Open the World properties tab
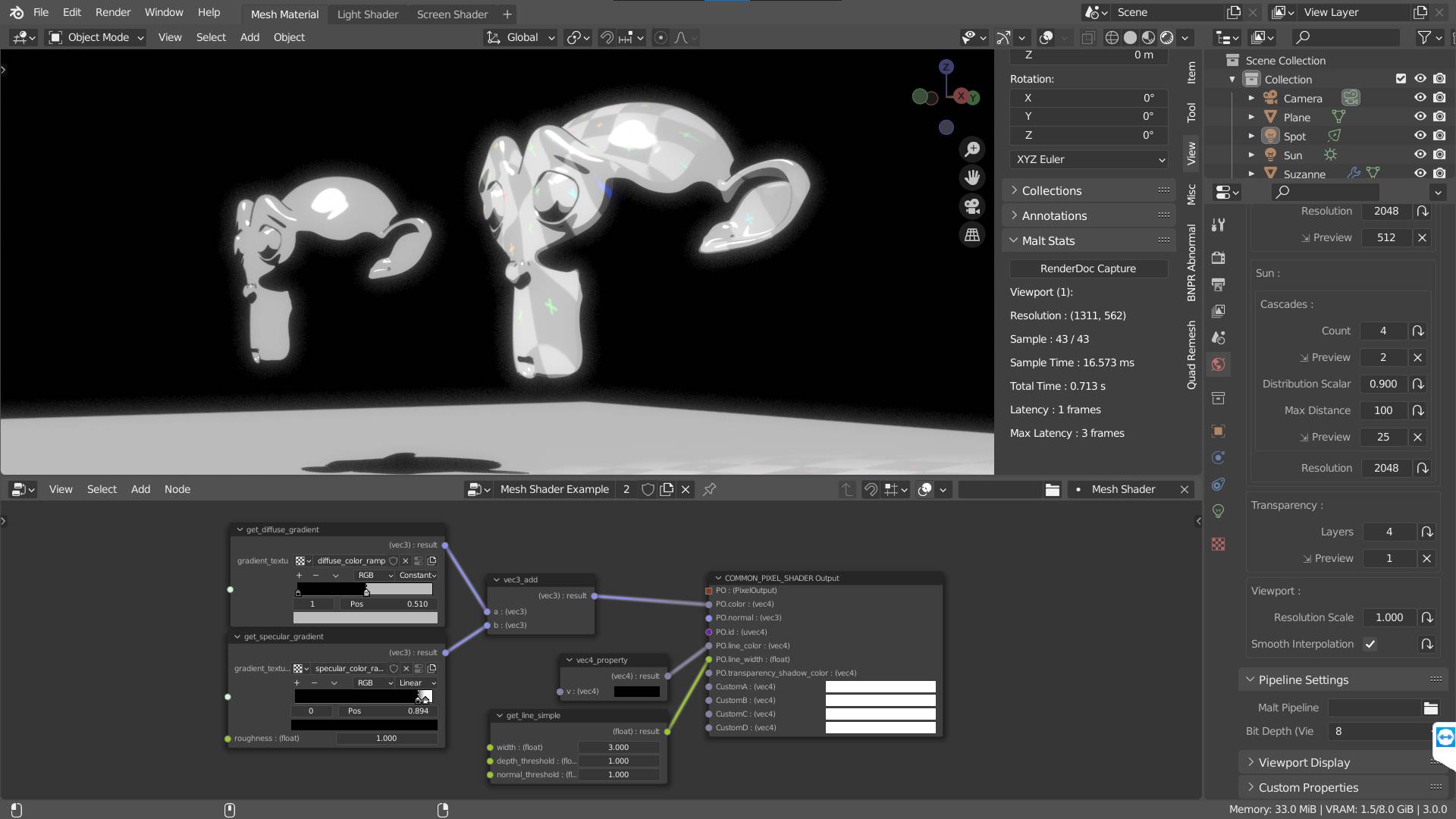 [x=1218, y=364]
